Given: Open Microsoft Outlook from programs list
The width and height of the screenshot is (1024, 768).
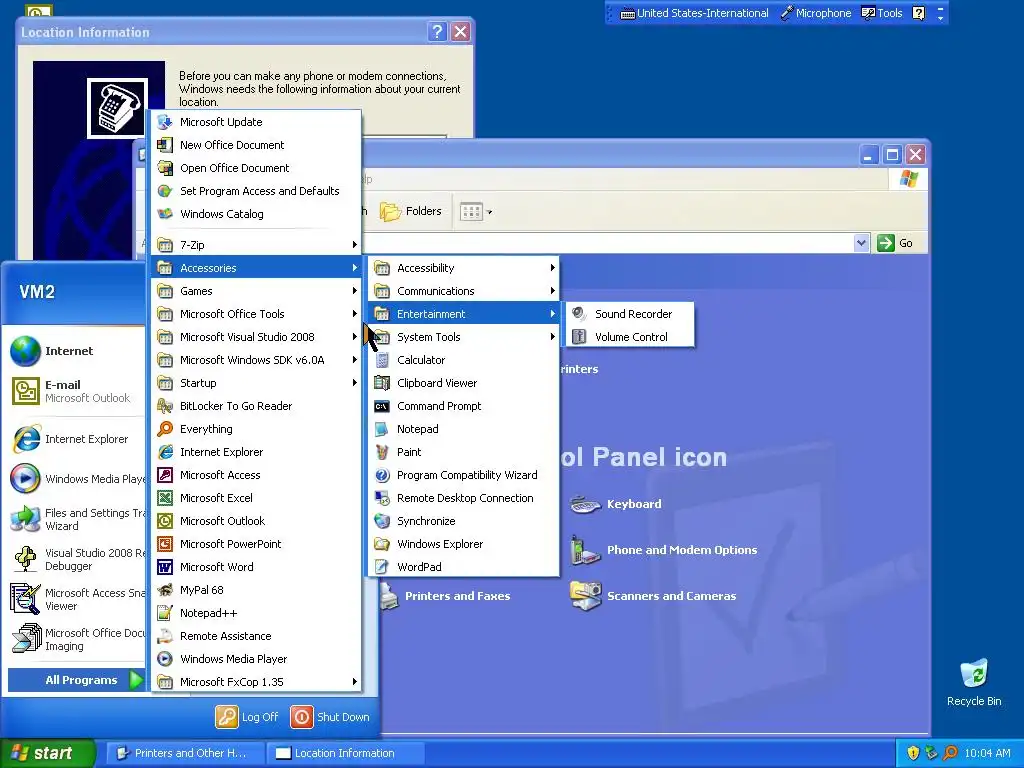Looking at the screenshot, I should tap(256, 520).
